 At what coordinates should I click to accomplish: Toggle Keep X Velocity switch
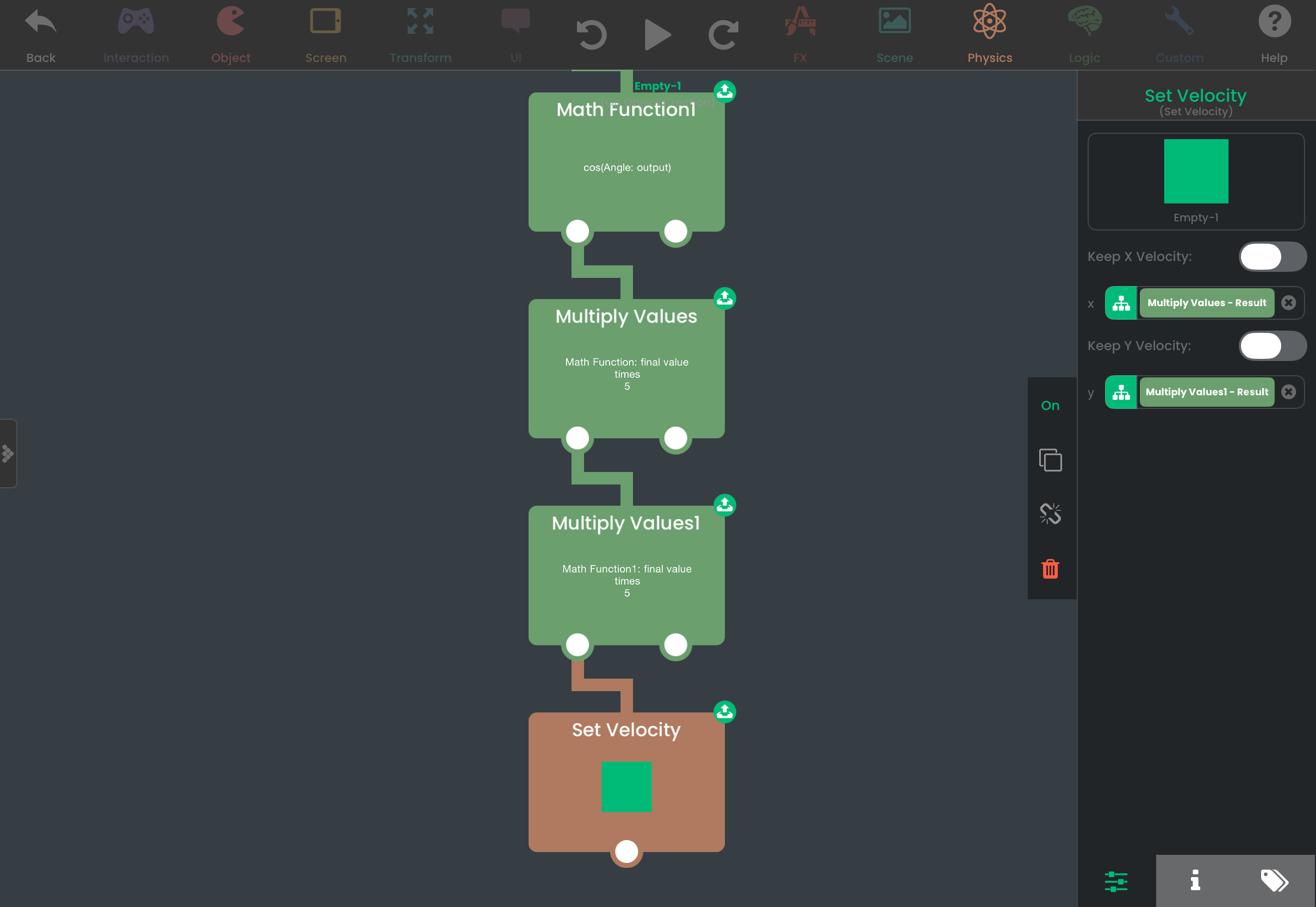tap(1272, 257)
